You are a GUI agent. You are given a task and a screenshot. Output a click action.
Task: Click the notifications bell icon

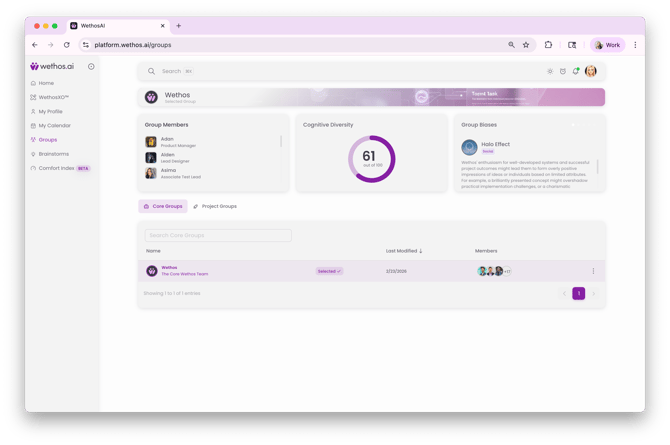click(x=576, y=71)
